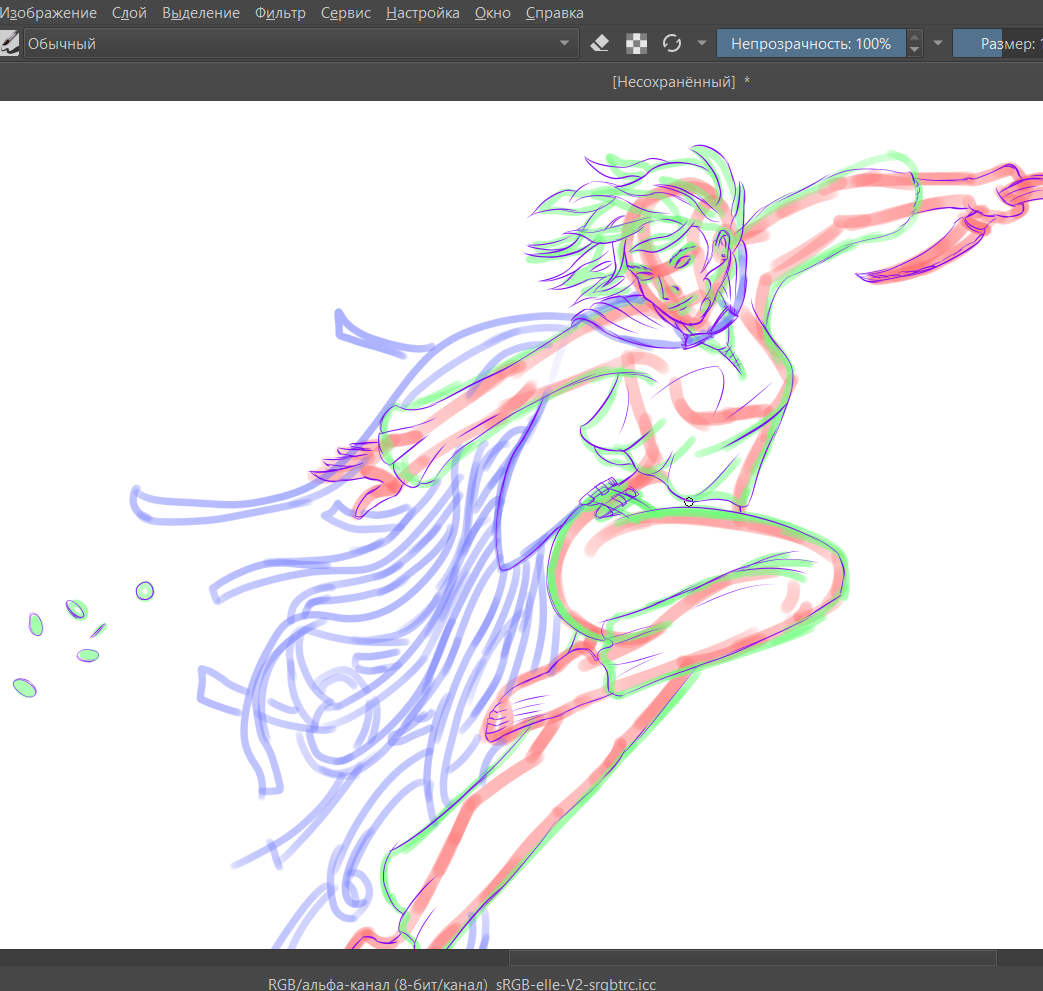Open the 'Сервис' menu
Image resolution: width=1043 pixels, height=991 pixels.
[x=346, y=13]
